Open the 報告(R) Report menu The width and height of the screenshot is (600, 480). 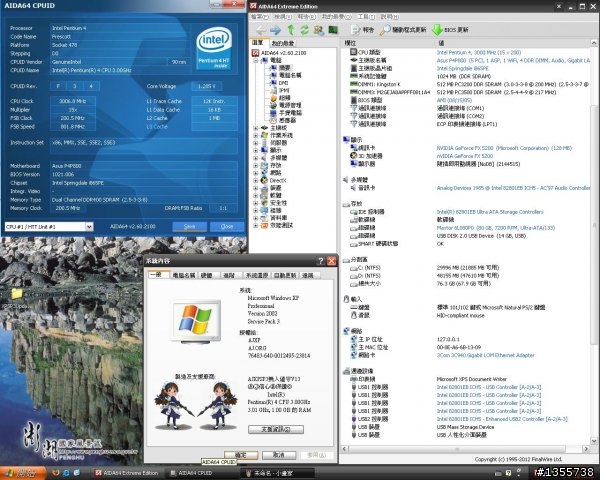click(307, 17)
